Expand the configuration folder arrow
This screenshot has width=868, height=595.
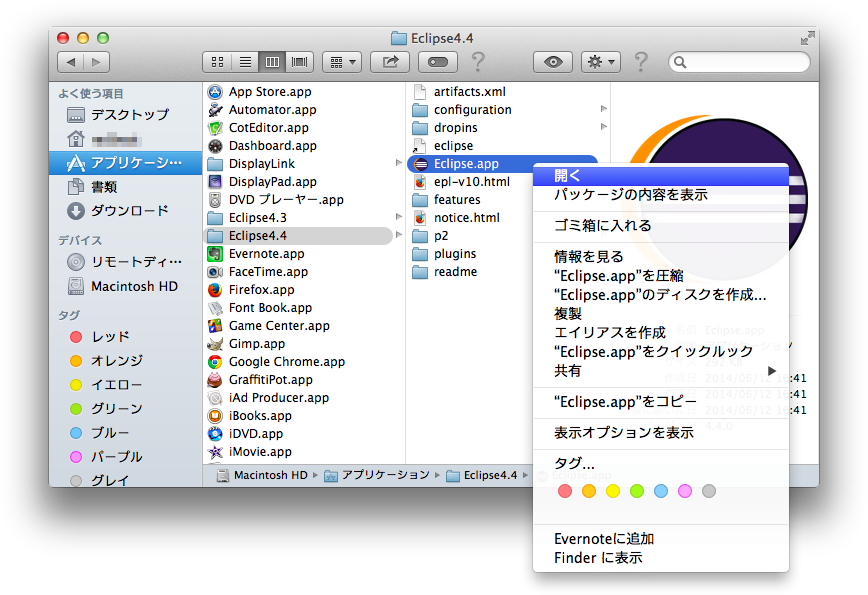pos(604,108)
